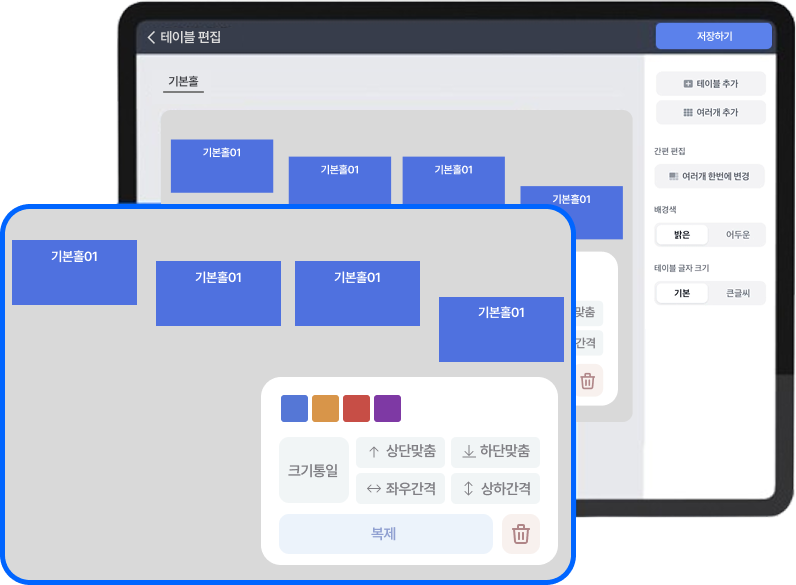Open 여러개 한번에 변경 bulk edit
This screenshot has width=796, height=585.
(710, 176)
